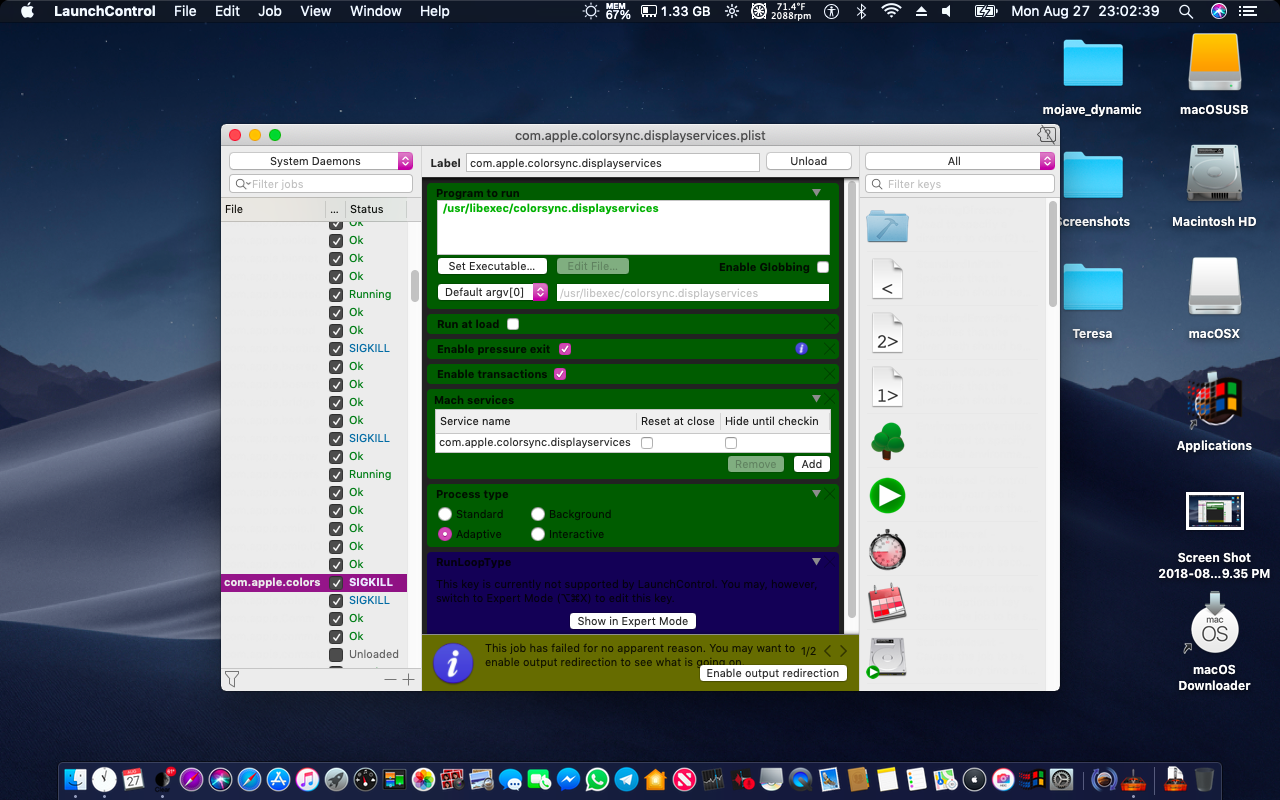Remove the Run at load key with its X

pyautogui.click(x=829, y=324)
